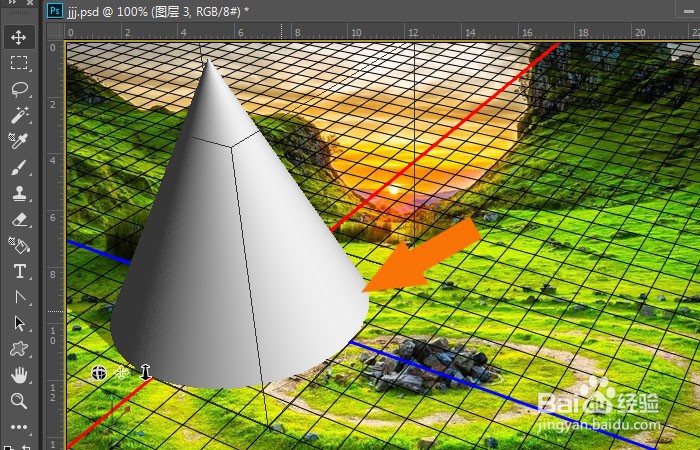Select the Pen tool
The image size is (700, 450).
click(19, 297)
